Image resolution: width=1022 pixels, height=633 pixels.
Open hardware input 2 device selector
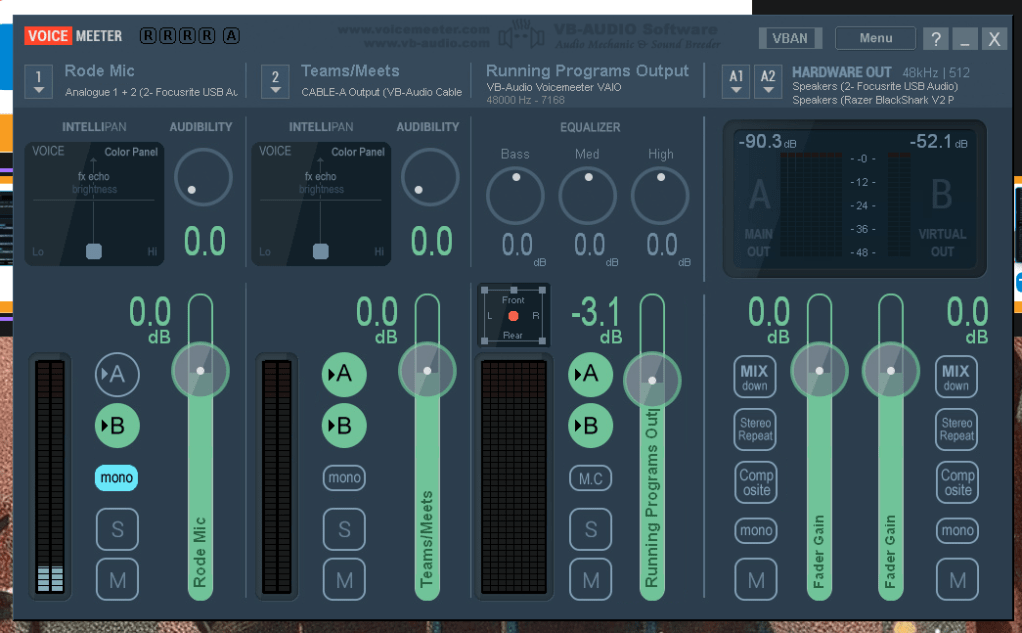click(275, 82)
